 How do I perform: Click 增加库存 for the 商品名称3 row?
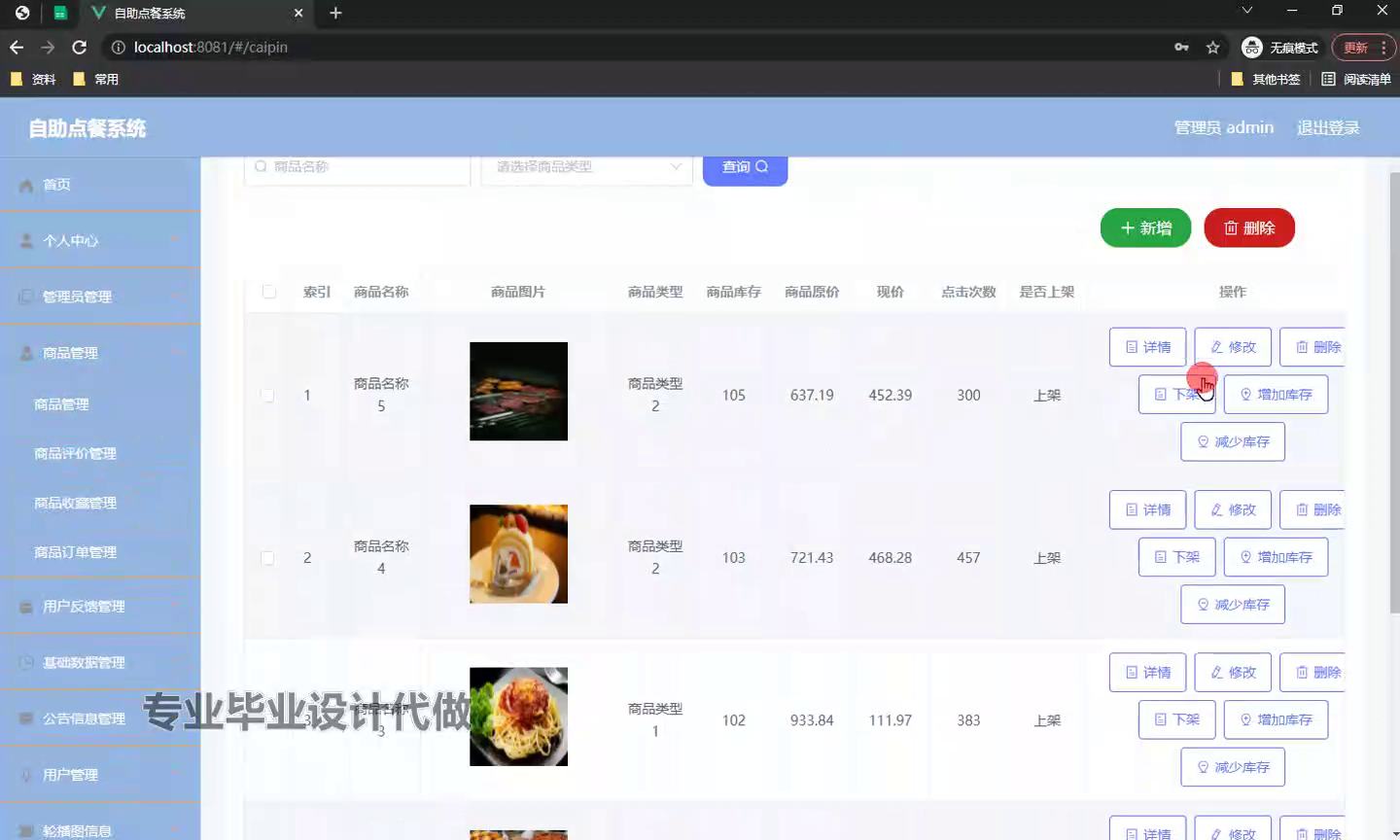pos(1276,719)
